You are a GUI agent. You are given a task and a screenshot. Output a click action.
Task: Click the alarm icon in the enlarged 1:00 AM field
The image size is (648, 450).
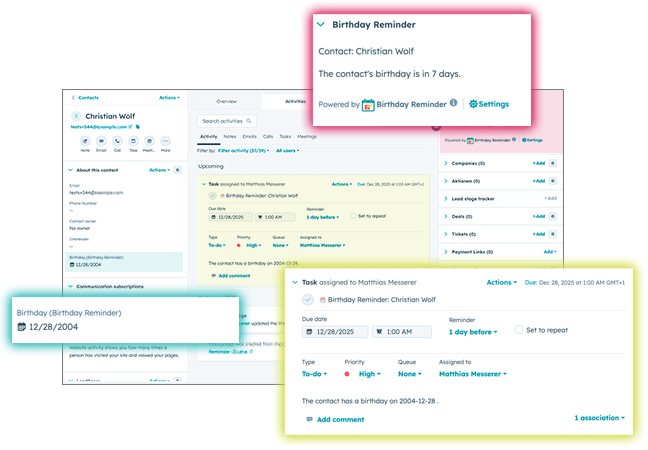(x=379, y=332)
